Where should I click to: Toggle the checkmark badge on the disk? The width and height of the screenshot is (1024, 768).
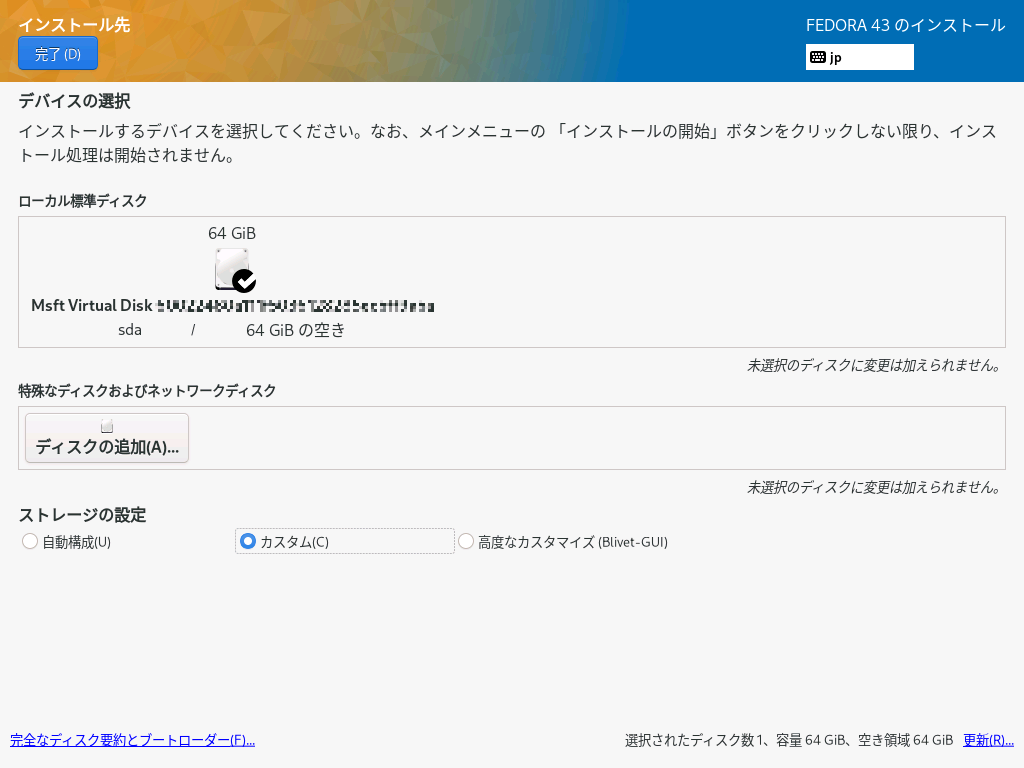click(x=244, y=281)
